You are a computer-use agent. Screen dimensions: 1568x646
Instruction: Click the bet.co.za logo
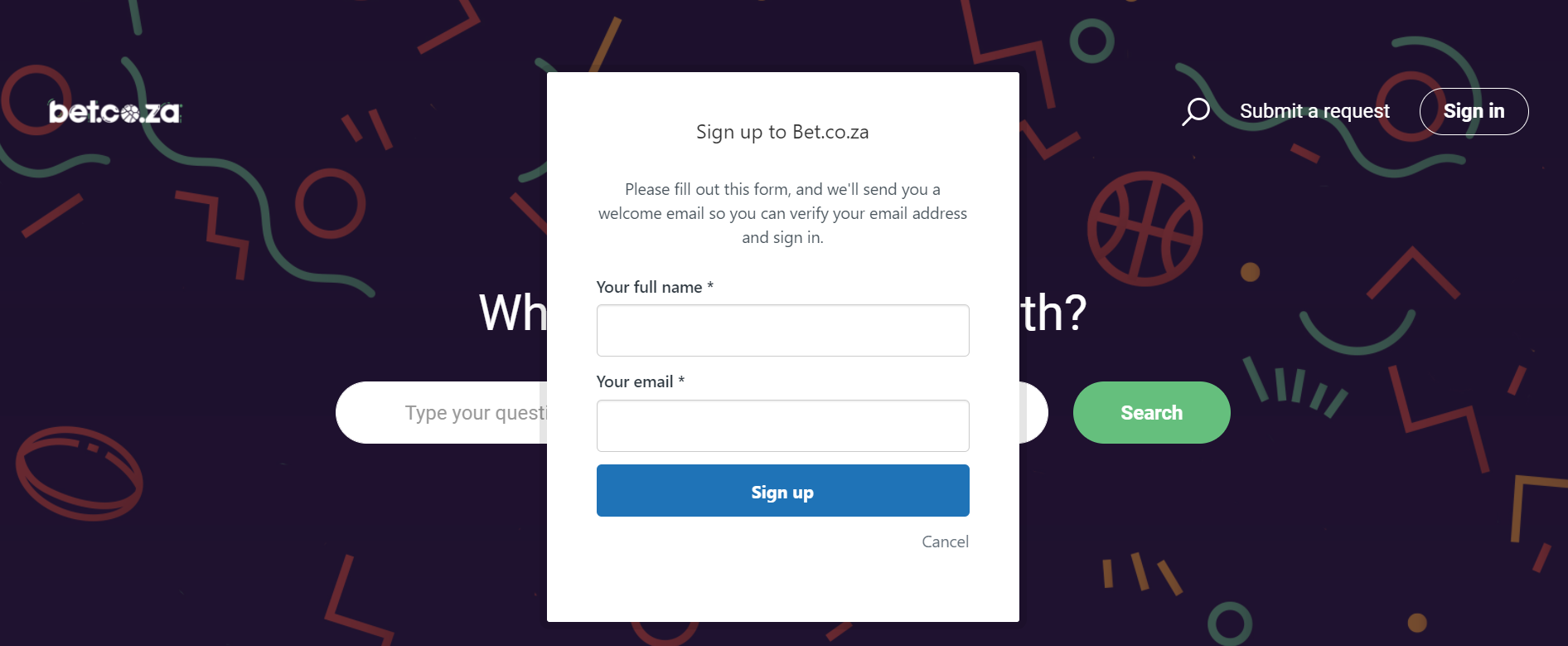coord(114,112)
